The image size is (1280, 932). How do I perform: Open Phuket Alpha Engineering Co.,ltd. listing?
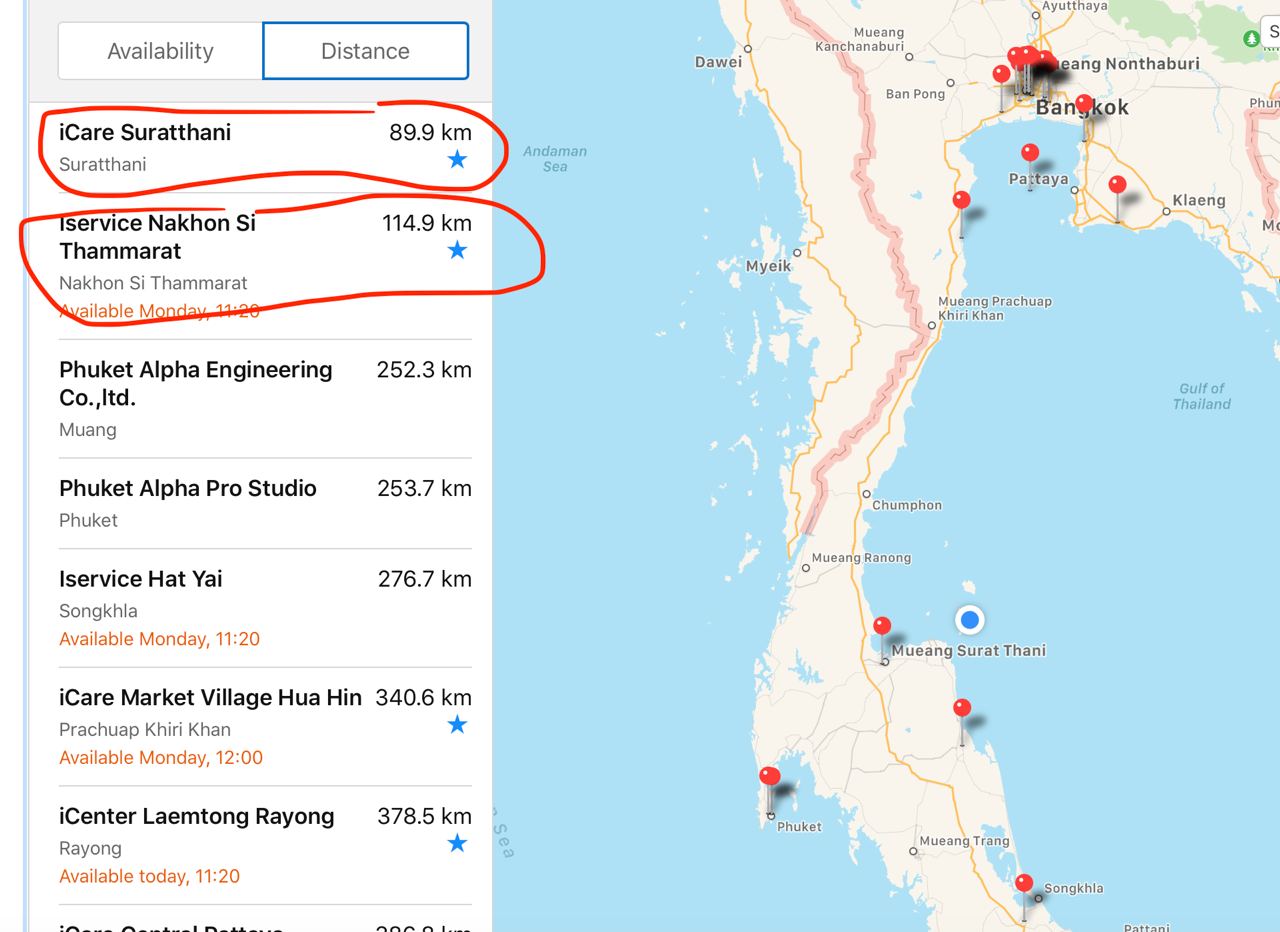pyautogui.click(x=265, y=399)
